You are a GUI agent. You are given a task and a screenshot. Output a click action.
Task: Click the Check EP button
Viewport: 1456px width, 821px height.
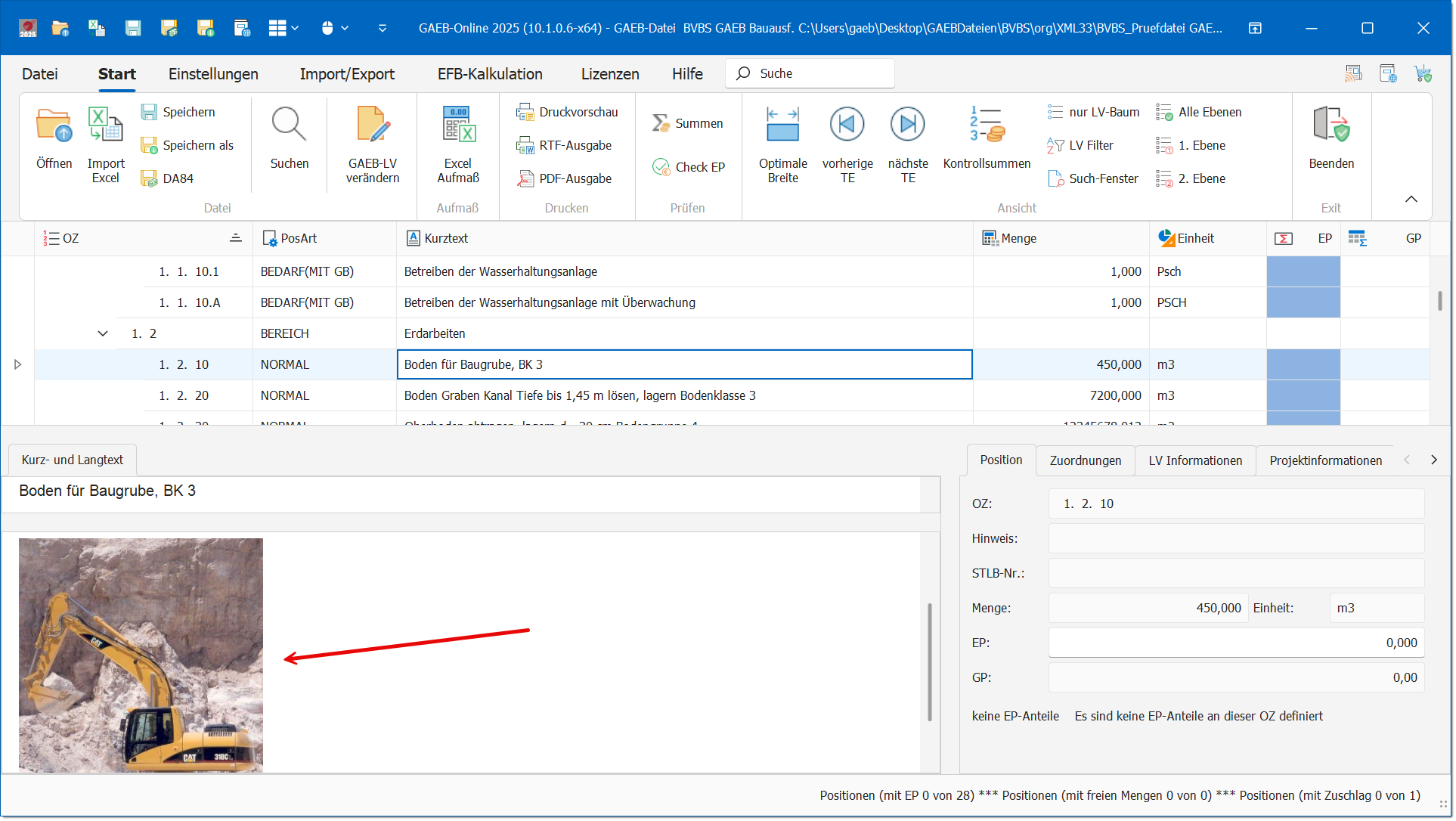(688, 168)
